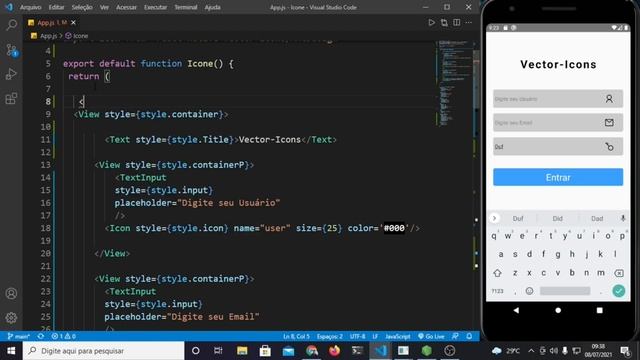Switch keyboard to ?123 symbols
The image size is (640, 360).
tap(497, 291)
